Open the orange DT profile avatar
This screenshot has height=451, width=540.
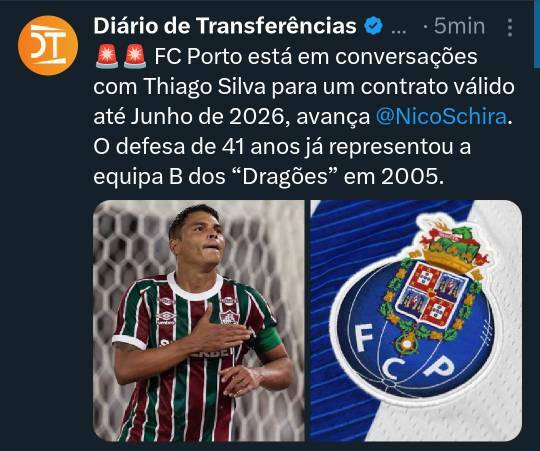click(48, 45)
